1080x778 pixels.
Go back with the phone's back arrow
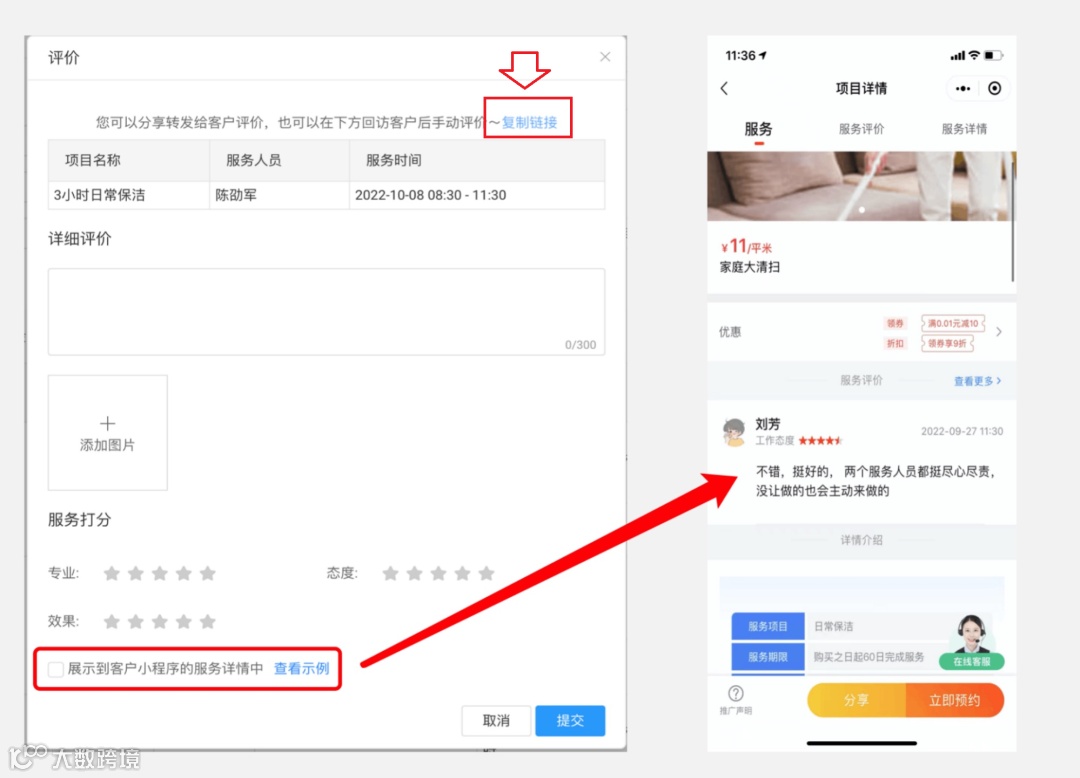coord(725,88)
